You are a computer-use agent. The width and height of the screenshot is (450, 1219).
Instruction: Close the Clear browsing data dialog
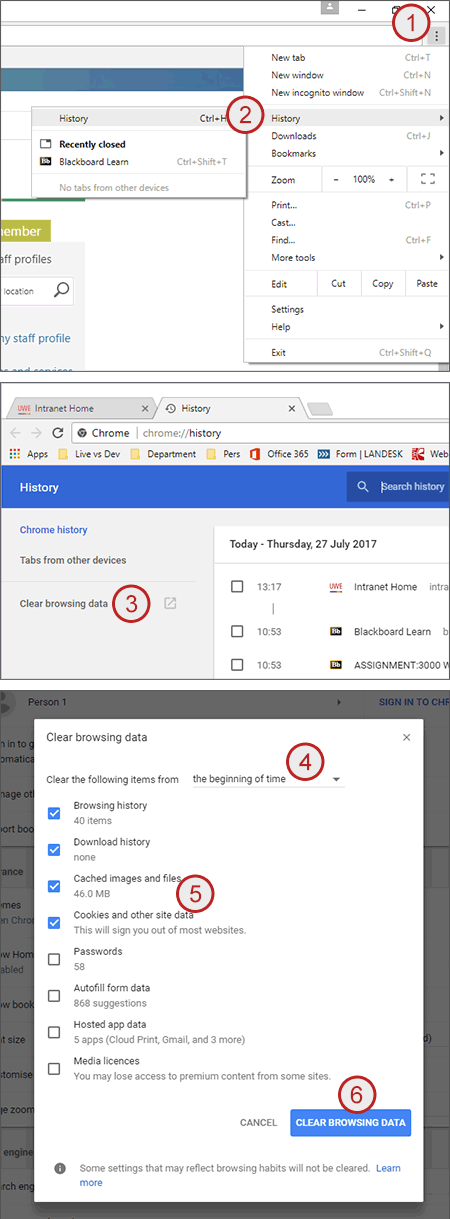pyautogui.click(x=406, y=737)
